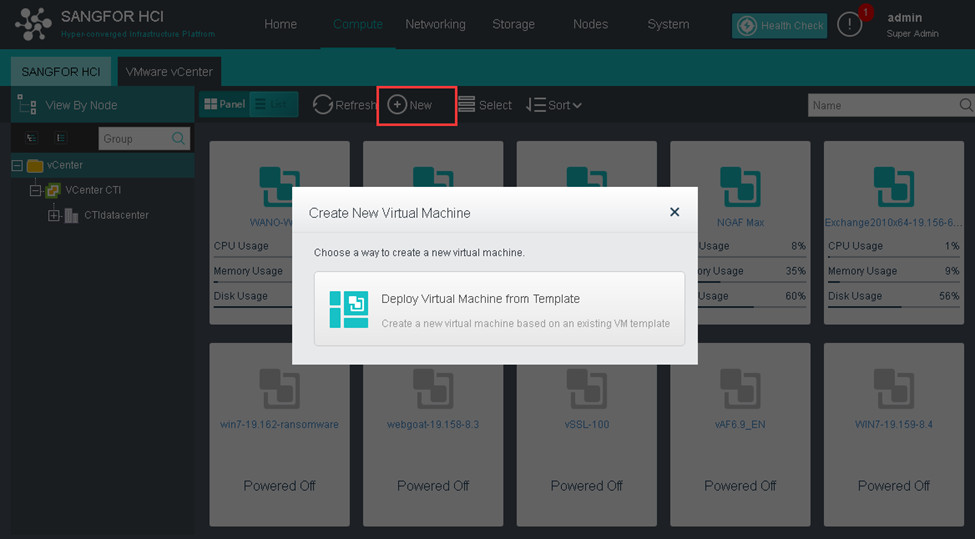Click the Group search magnifier icon

click(x=178, y=138)
